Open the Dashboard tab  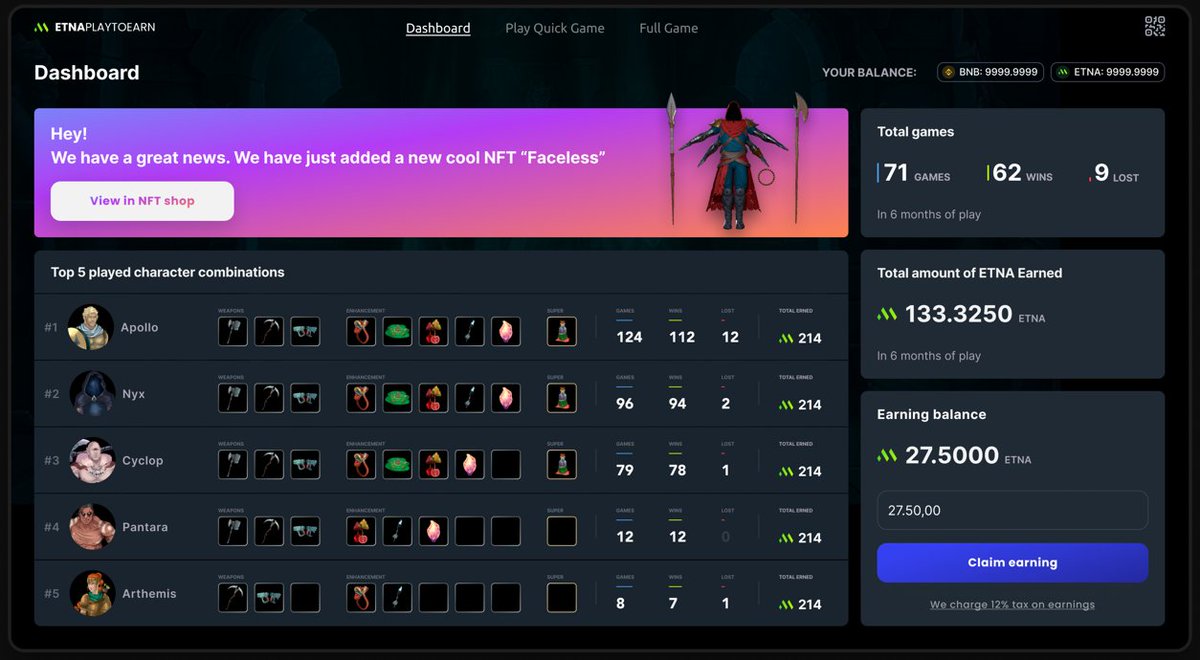438,28
